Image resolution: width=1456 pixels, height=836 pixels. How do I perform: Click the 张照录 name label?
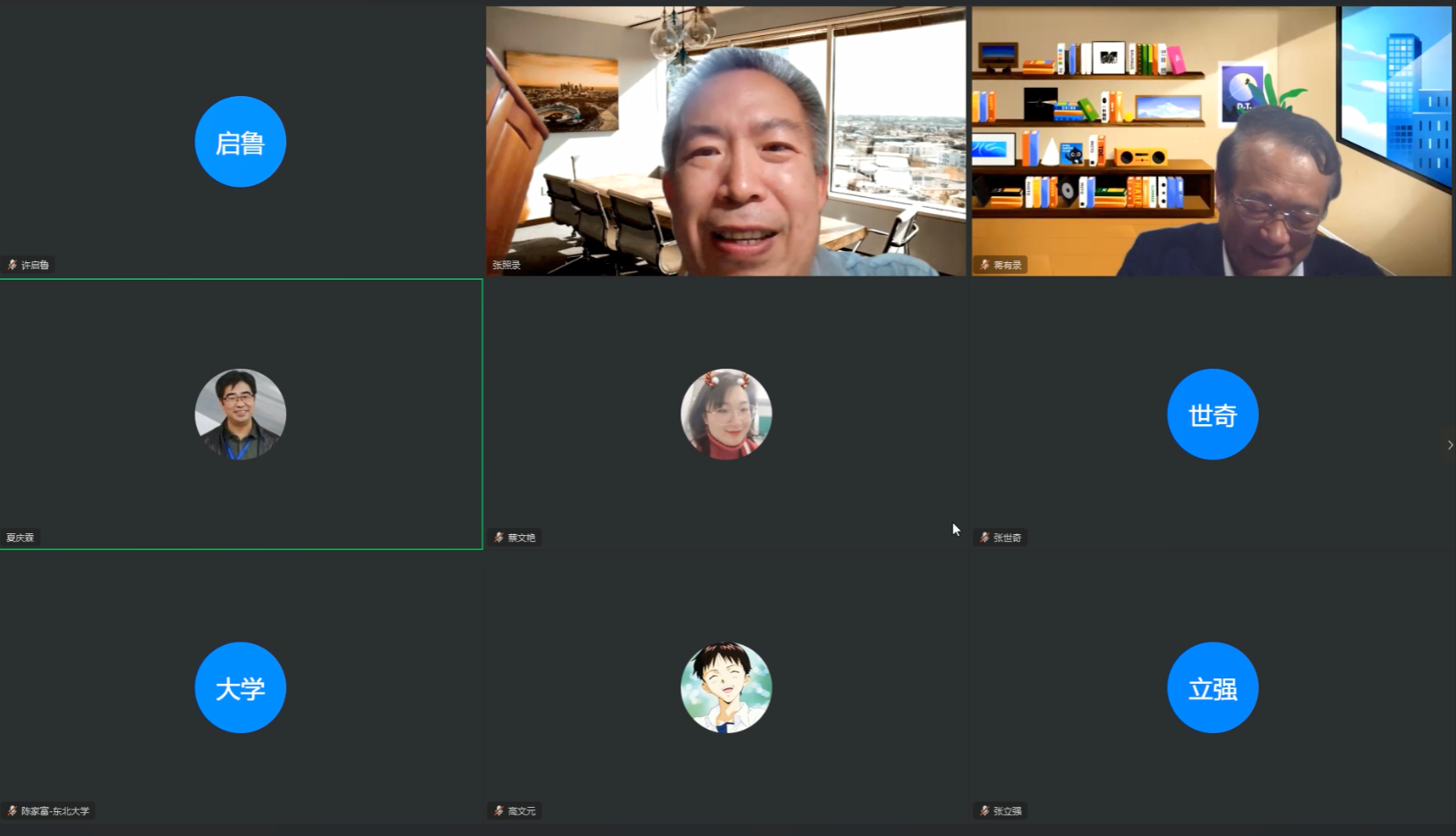(x=506, y=265)
